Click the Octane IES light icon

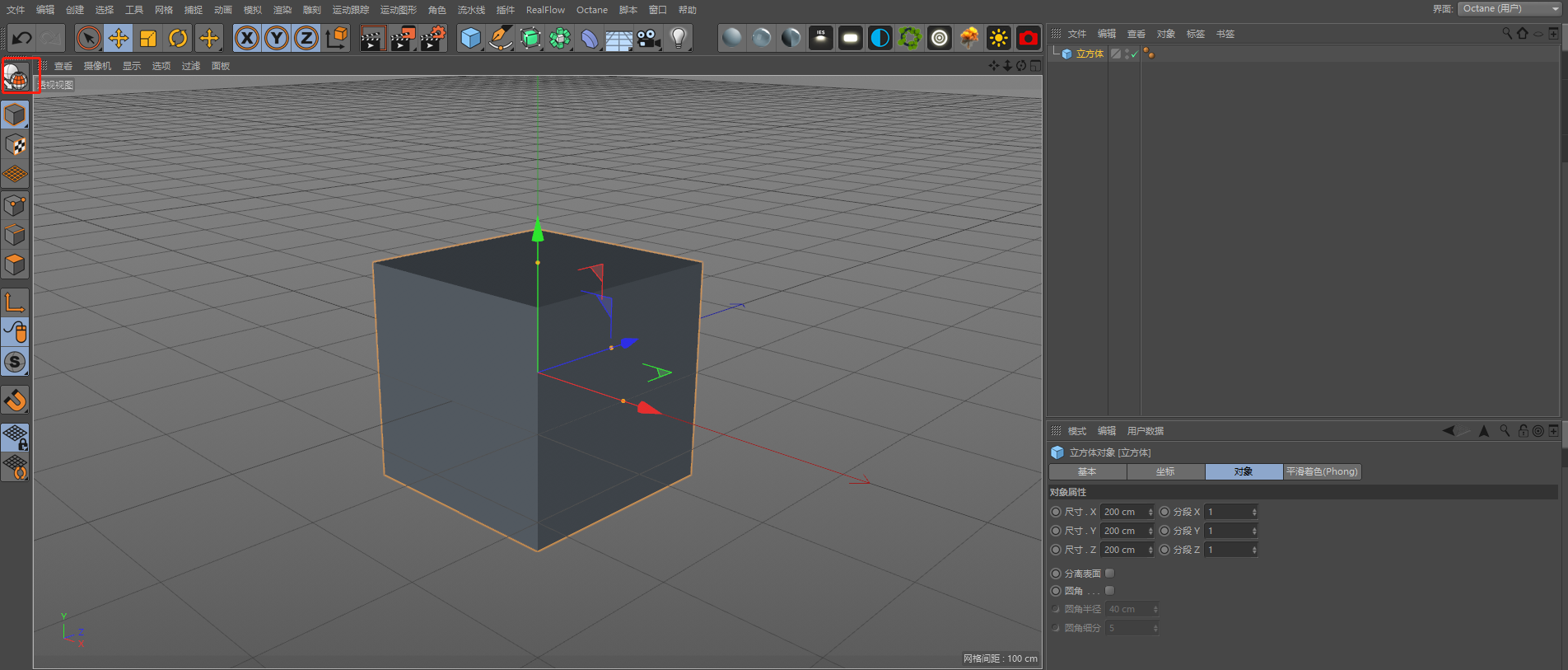821,38
